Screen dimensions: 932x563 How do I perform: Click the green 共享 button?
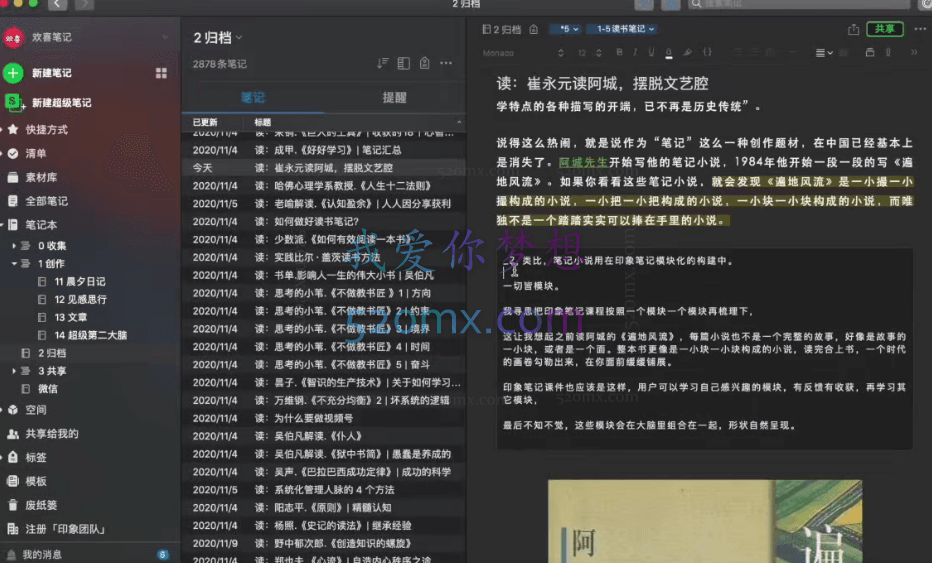[x=884, y=29]
